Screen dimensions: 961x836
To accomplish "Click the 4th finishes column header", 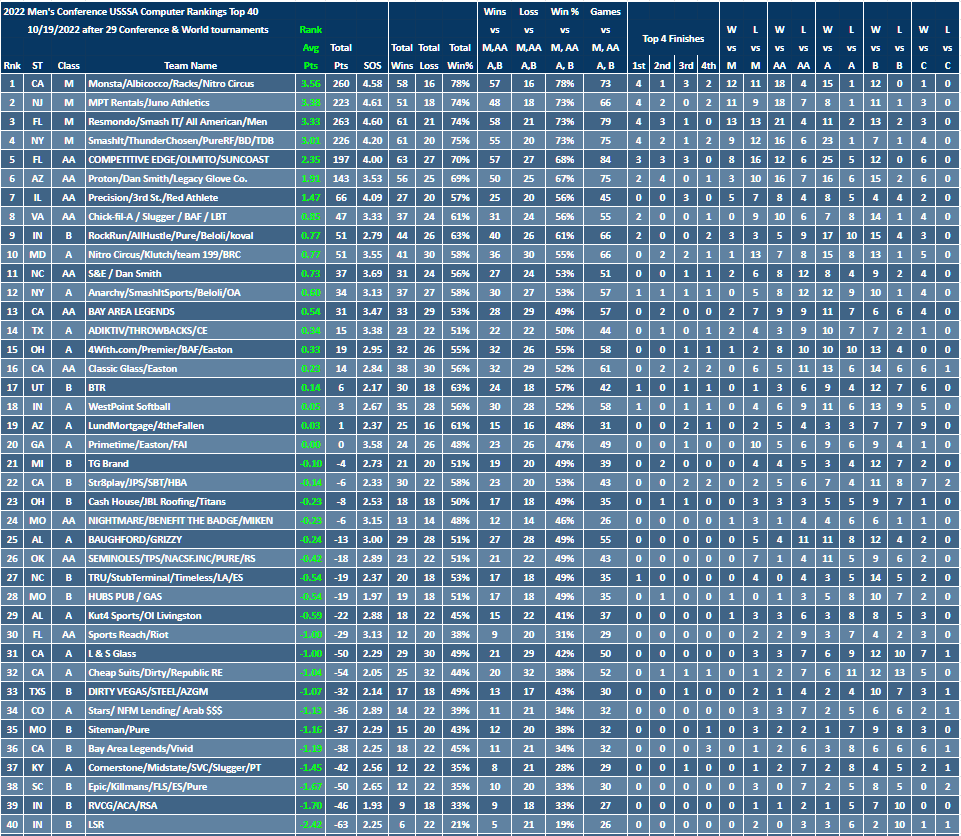I will 708,66.
